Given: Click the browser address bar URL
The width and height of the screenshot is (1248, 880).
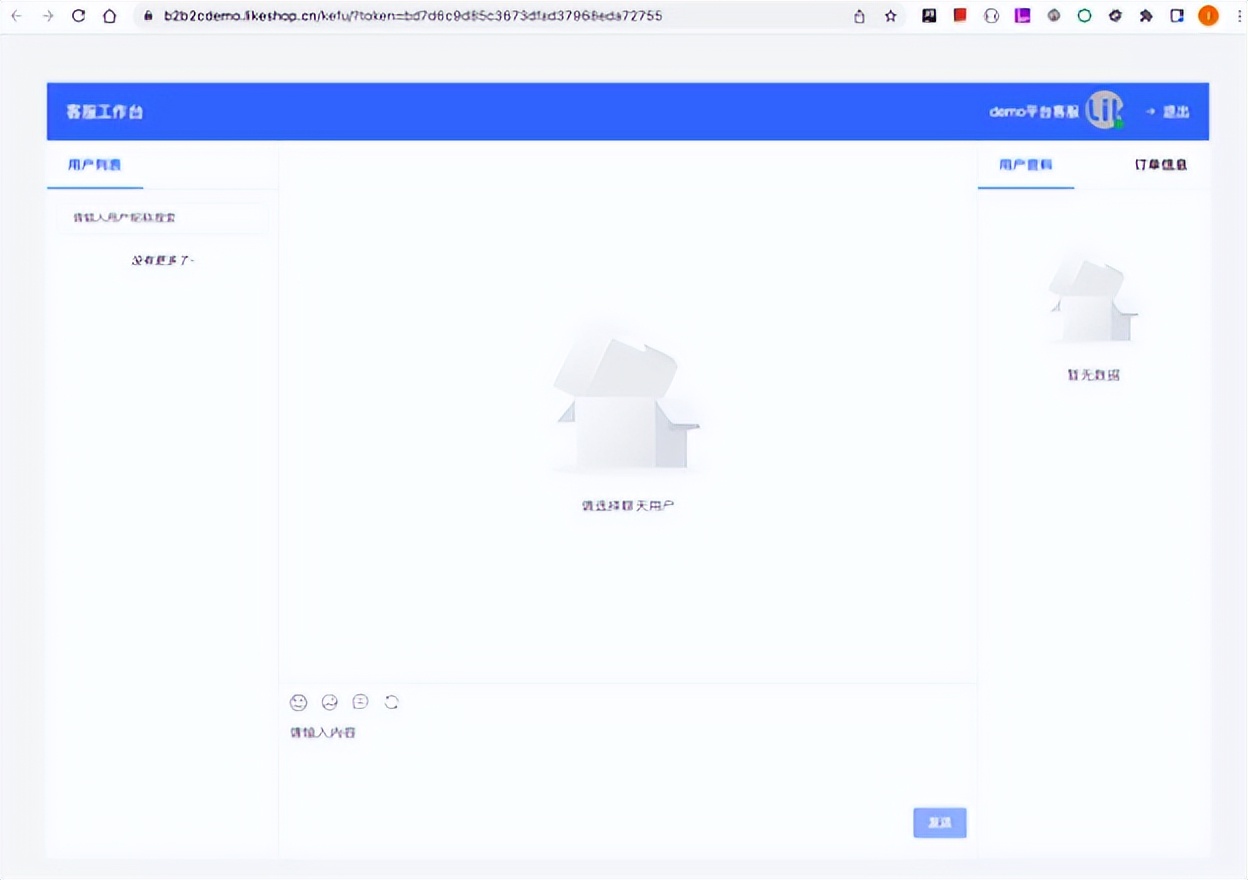Looking at the screenshot, I should [x=412, y=16].
